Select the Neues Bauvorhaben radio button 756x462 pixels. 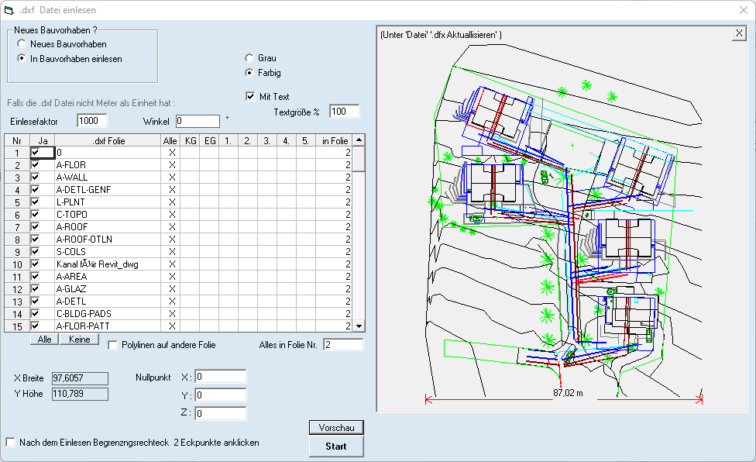coord(21,44)
